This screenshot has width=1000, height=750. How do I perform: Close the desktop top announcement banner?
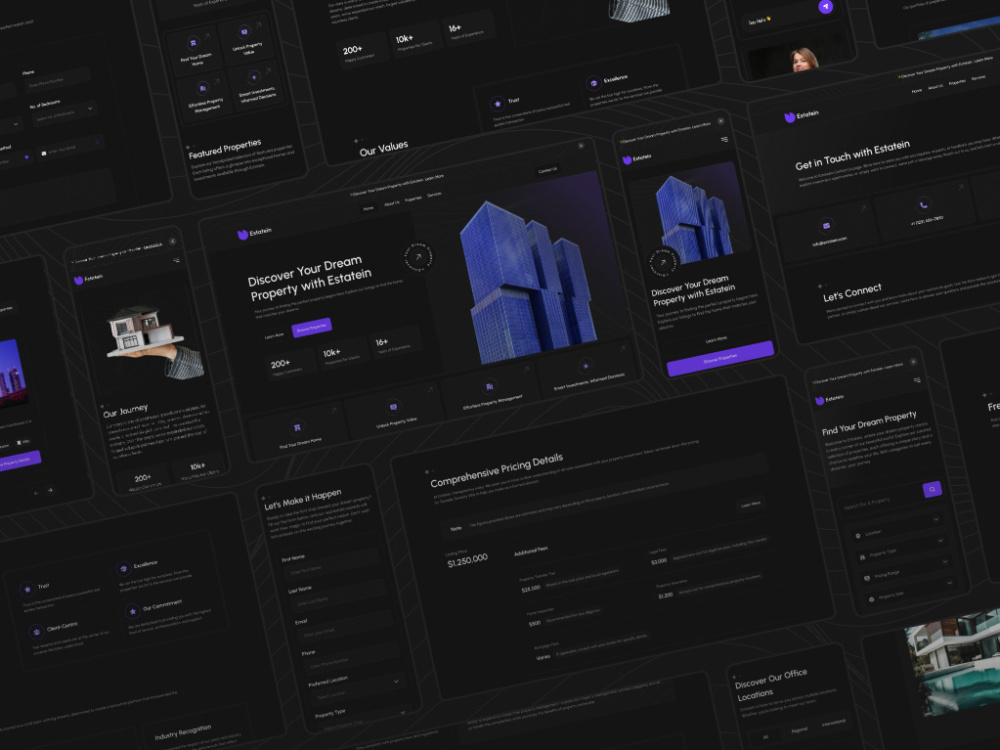tap(581, 146)
